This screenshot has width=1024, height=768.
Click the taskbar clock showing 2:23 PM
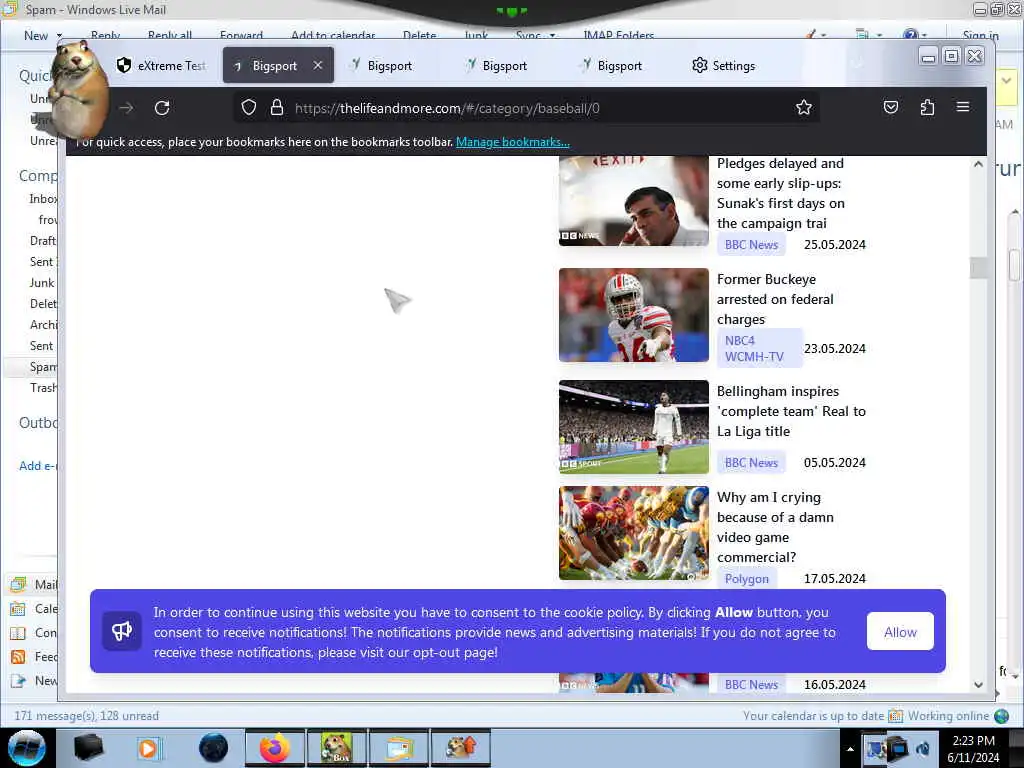(973, 748)
